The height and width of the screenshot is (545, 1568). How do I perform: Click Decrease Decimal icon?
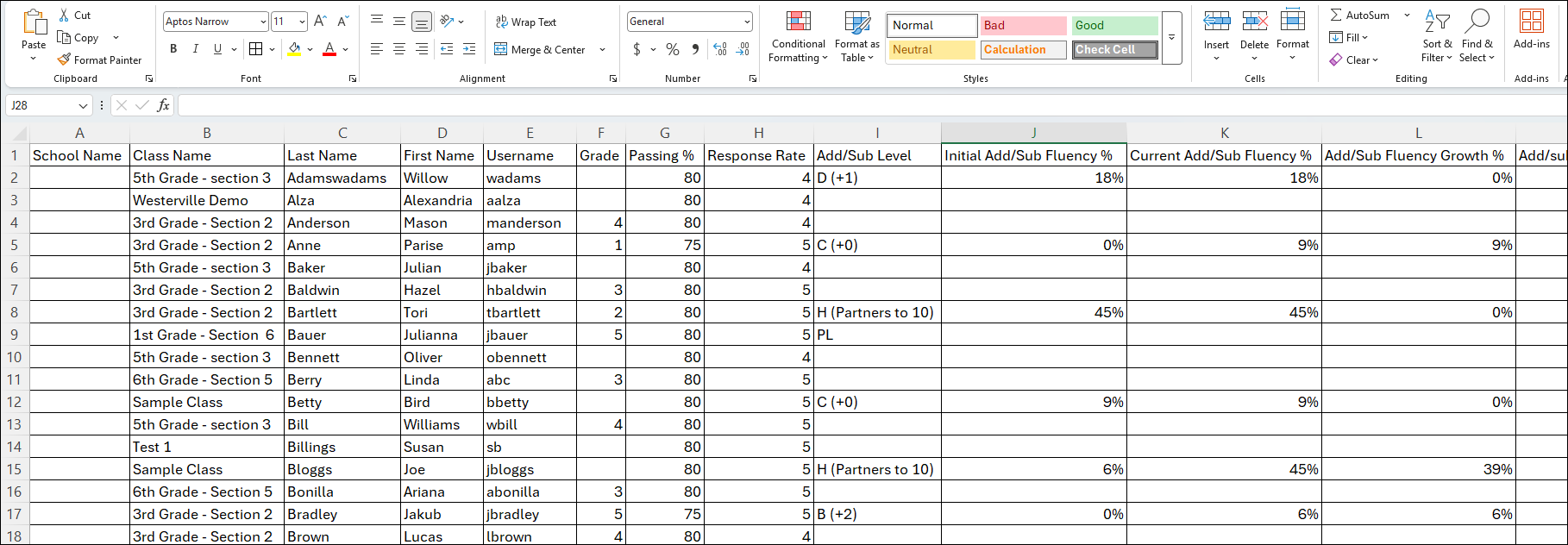click(x=743, y=49)
